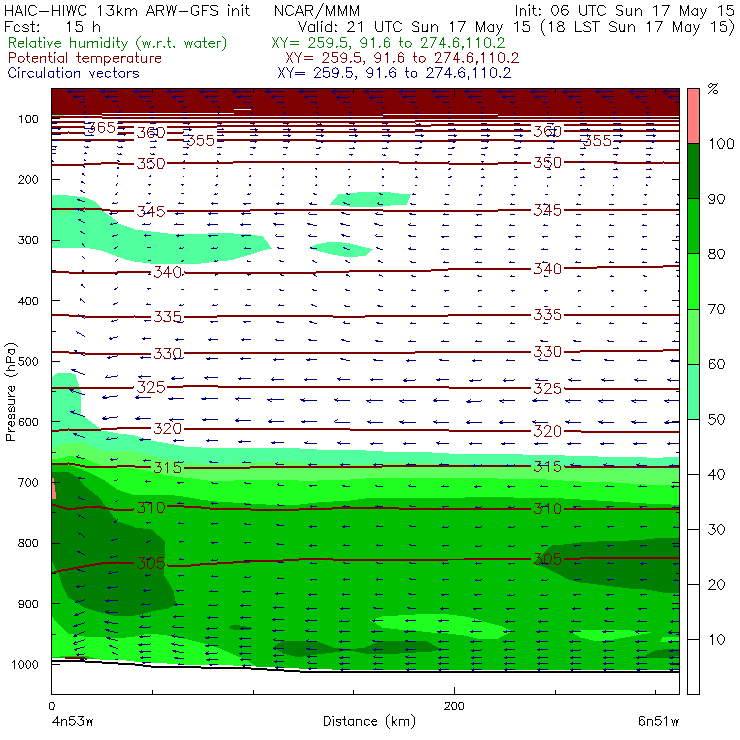This screenshot has width=740, height=740.
Task: Click '(18 LST Sun 17 May 15)' text
Action: (637, 27)
